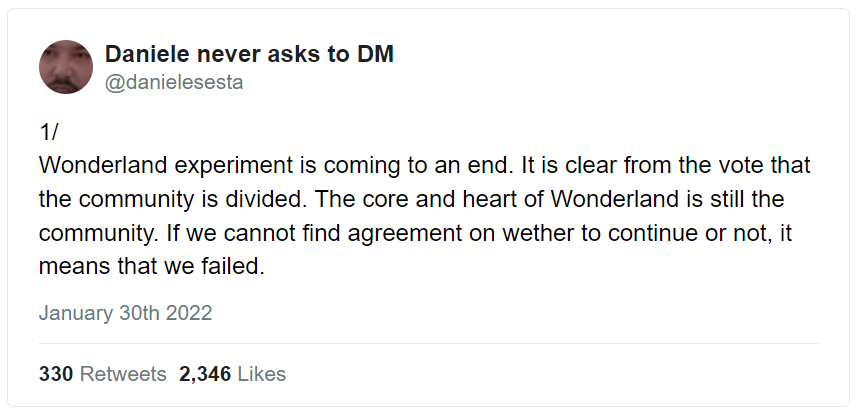Click the word "Likes" label
This screenshot has height=411, width=858.
262,374
